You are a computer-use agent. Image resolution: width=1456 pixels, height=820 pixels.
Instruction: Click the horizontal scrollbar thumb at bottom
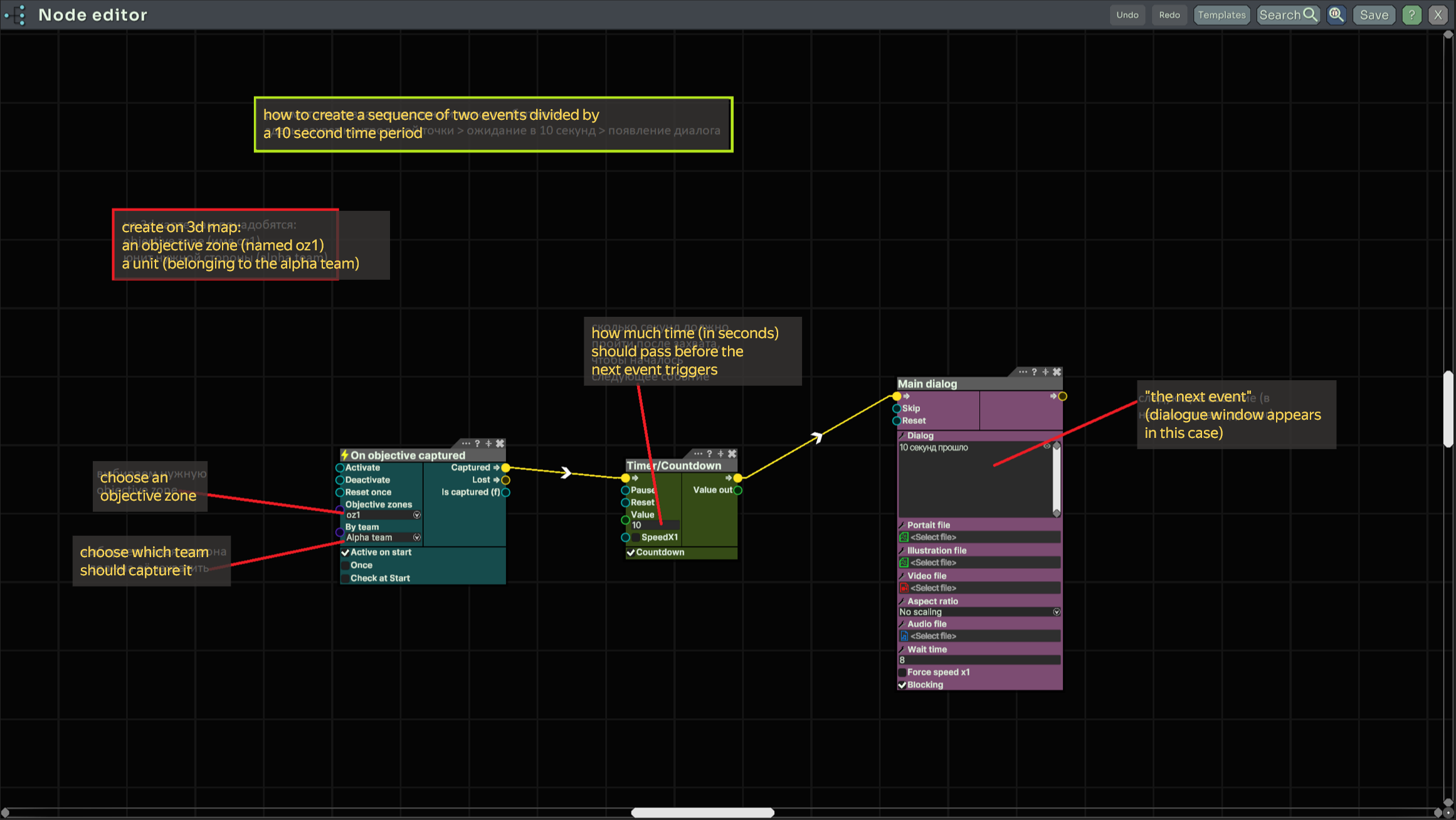702,812
